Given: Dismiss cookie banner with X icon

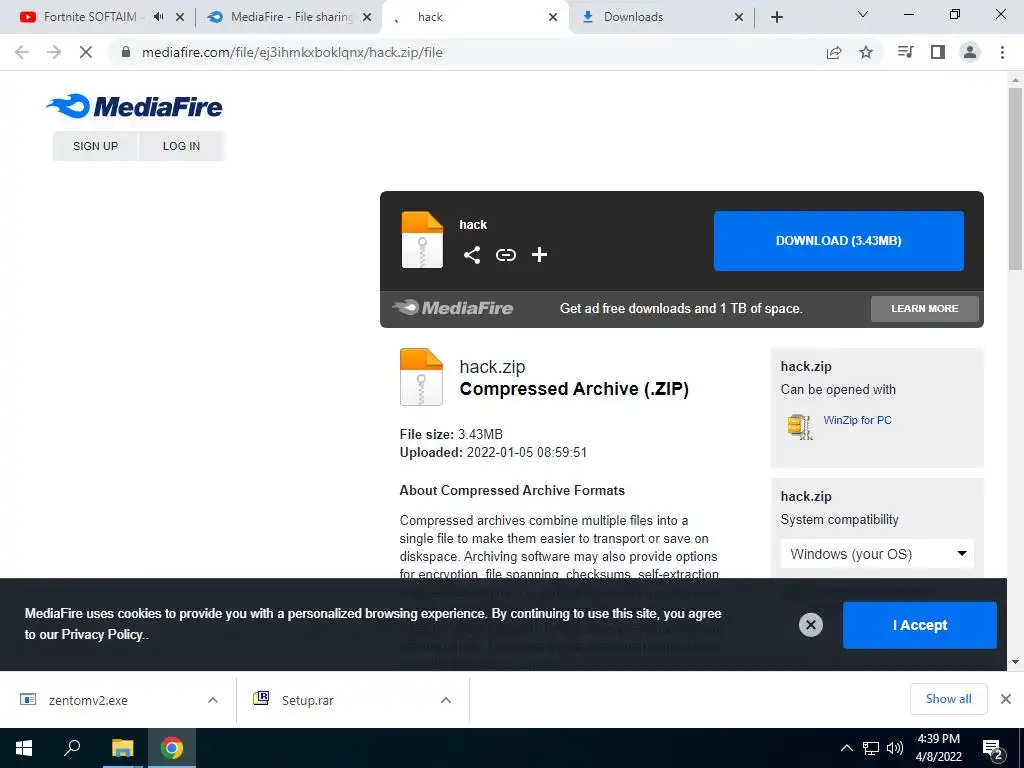Looking at the screenshot, I should click(x=810, y=625).
